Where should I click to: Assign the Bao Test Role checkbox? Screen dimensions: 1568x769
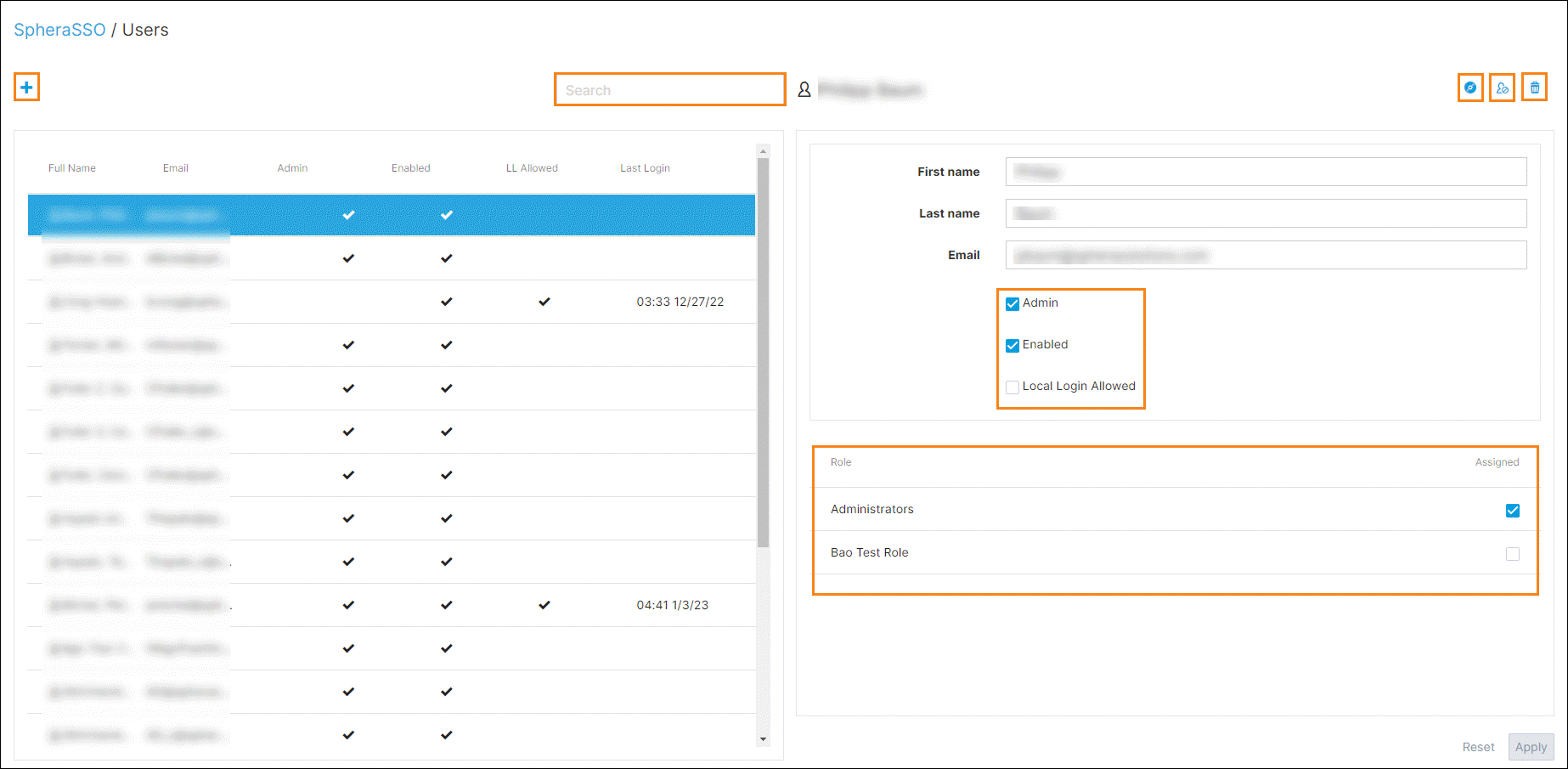click(1512, 554)
